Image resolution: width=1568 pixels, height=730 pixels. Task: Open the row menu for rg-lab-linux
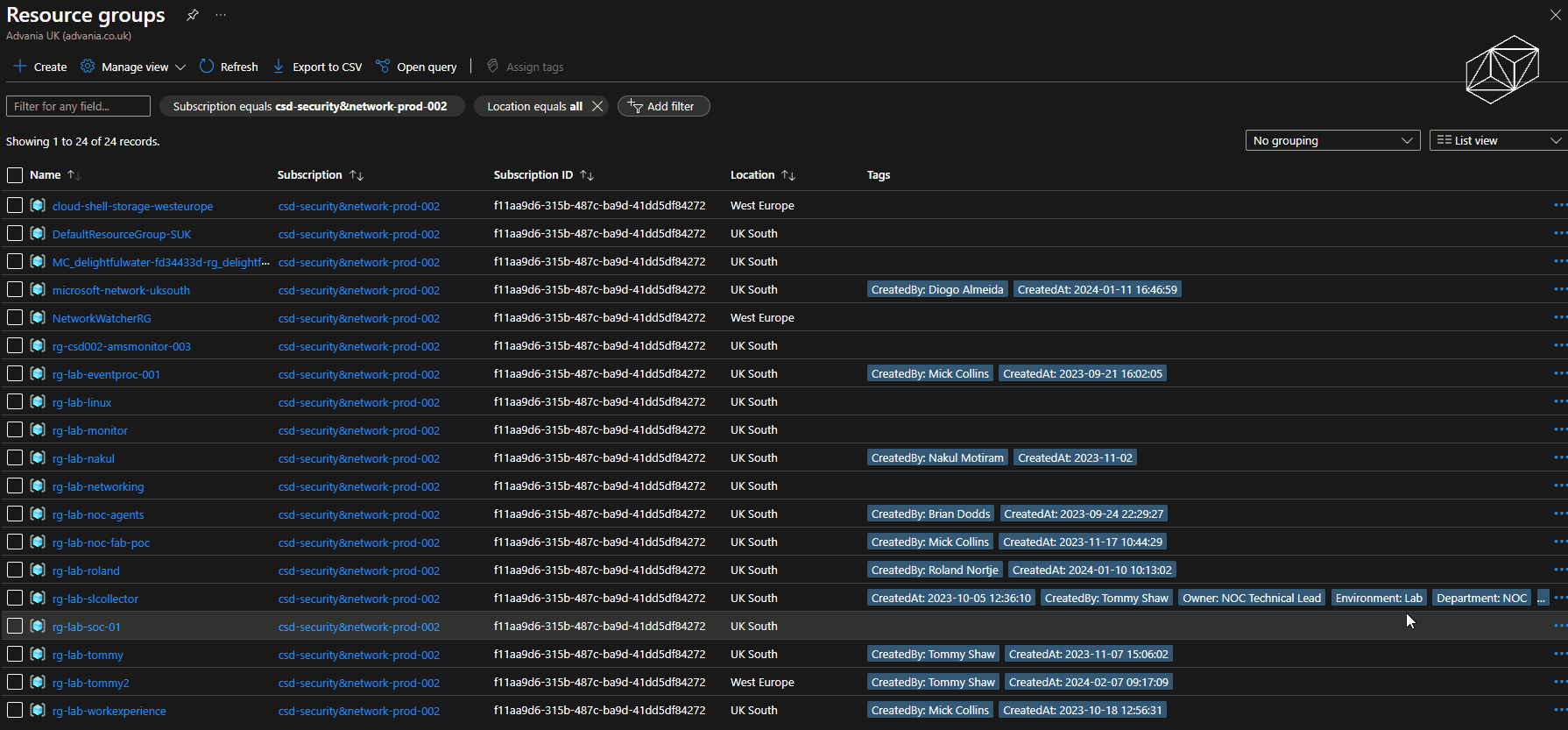click(x=1560, y=401)
